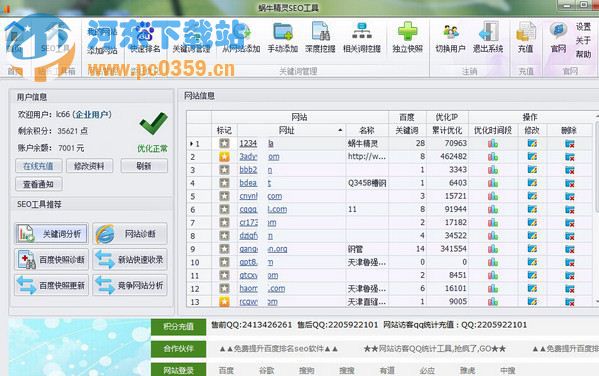
Task: Click the 查看通知 button
Action: [x=38, y=184]
